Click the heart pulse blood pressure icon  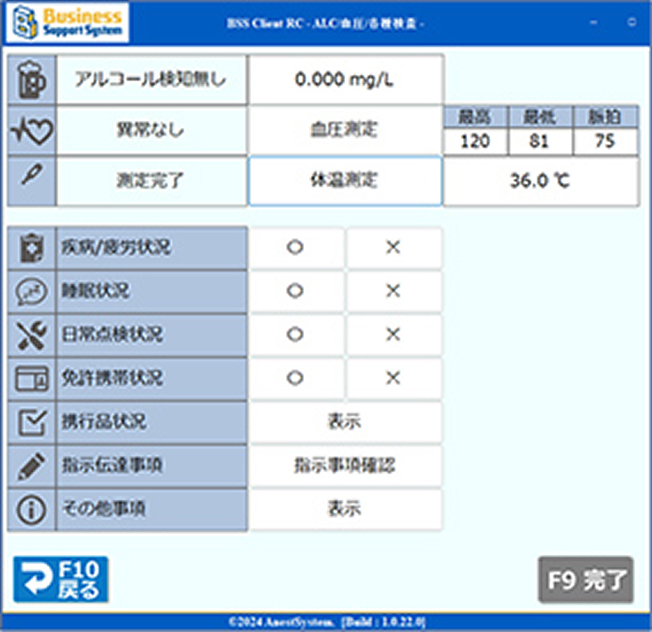click(x=32, y=130)
